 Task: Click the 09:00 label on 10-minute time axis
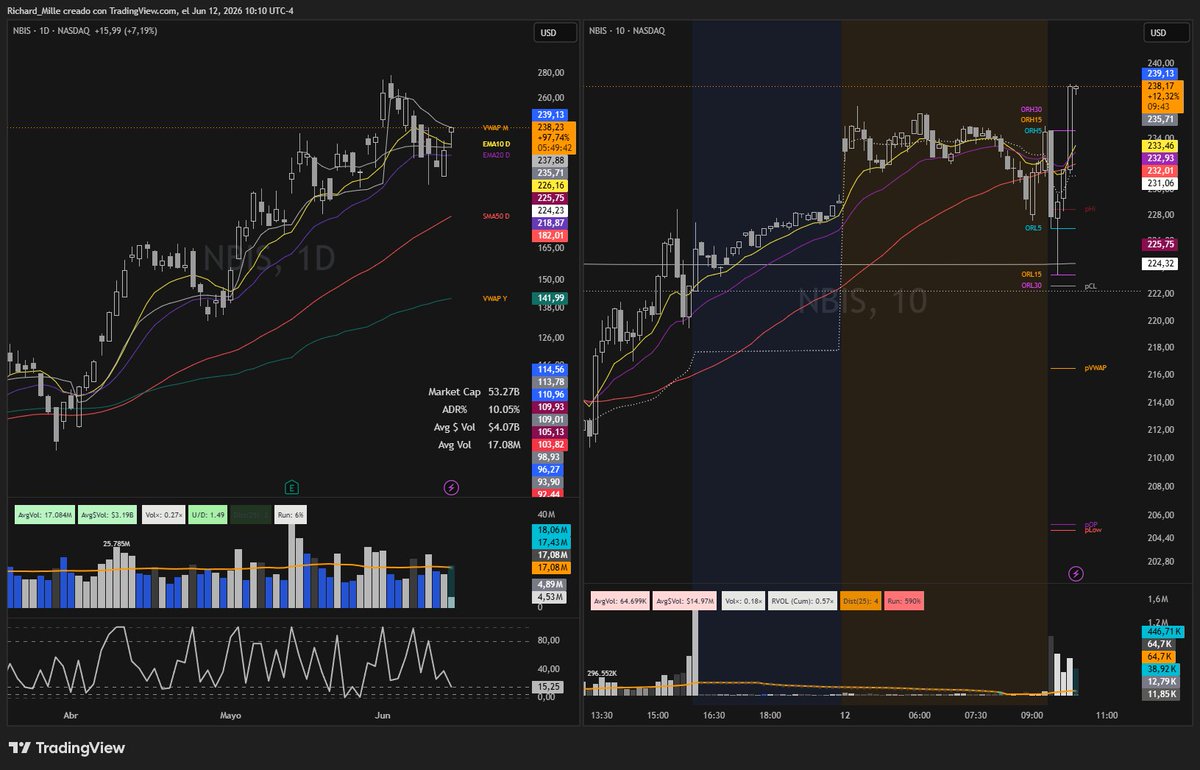1033,715
